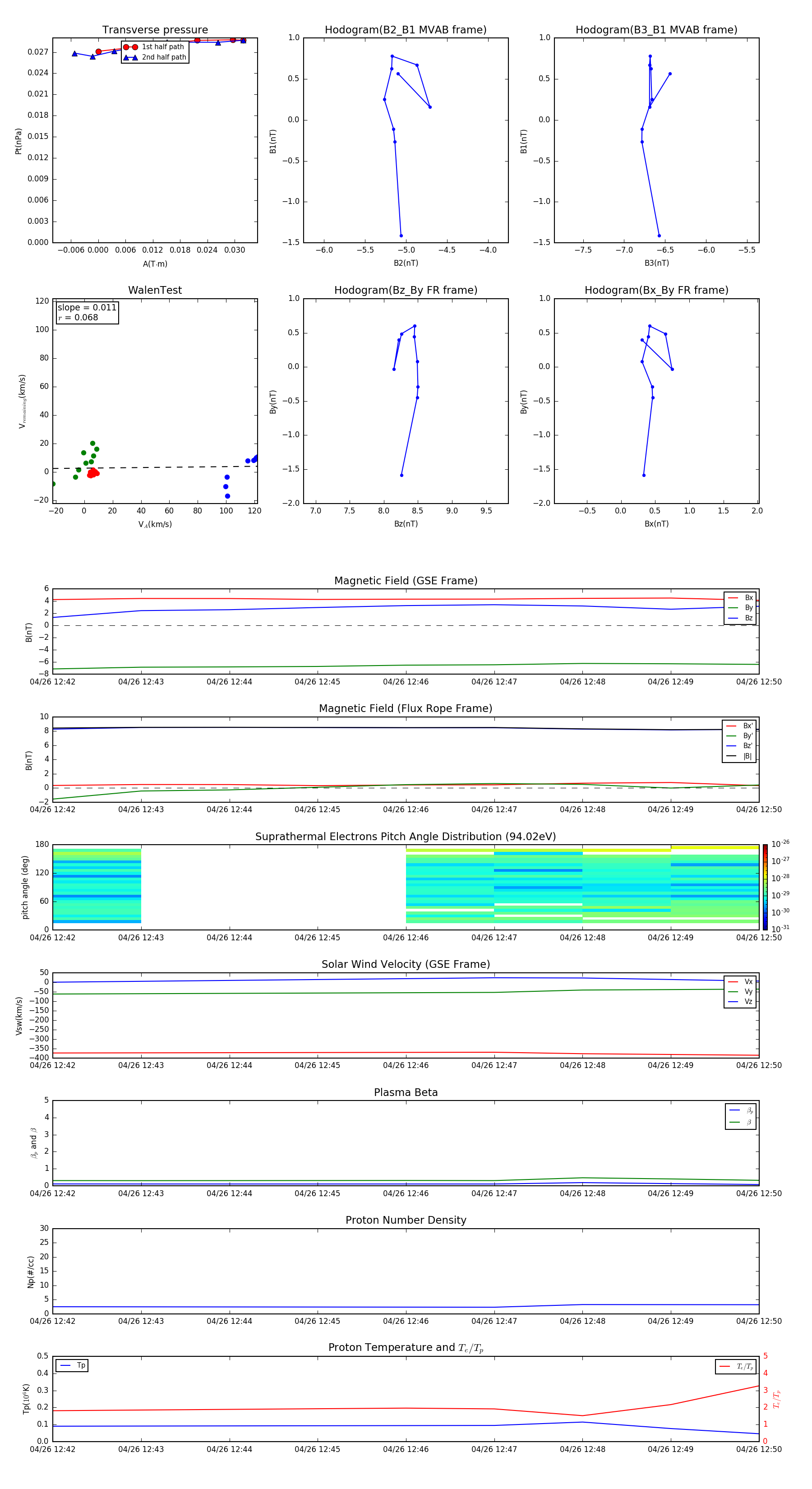Click the "Tp(10^6K)" y-axis label
The width and height of the screenshot is (812, 1489).
tap(26, 1399)
